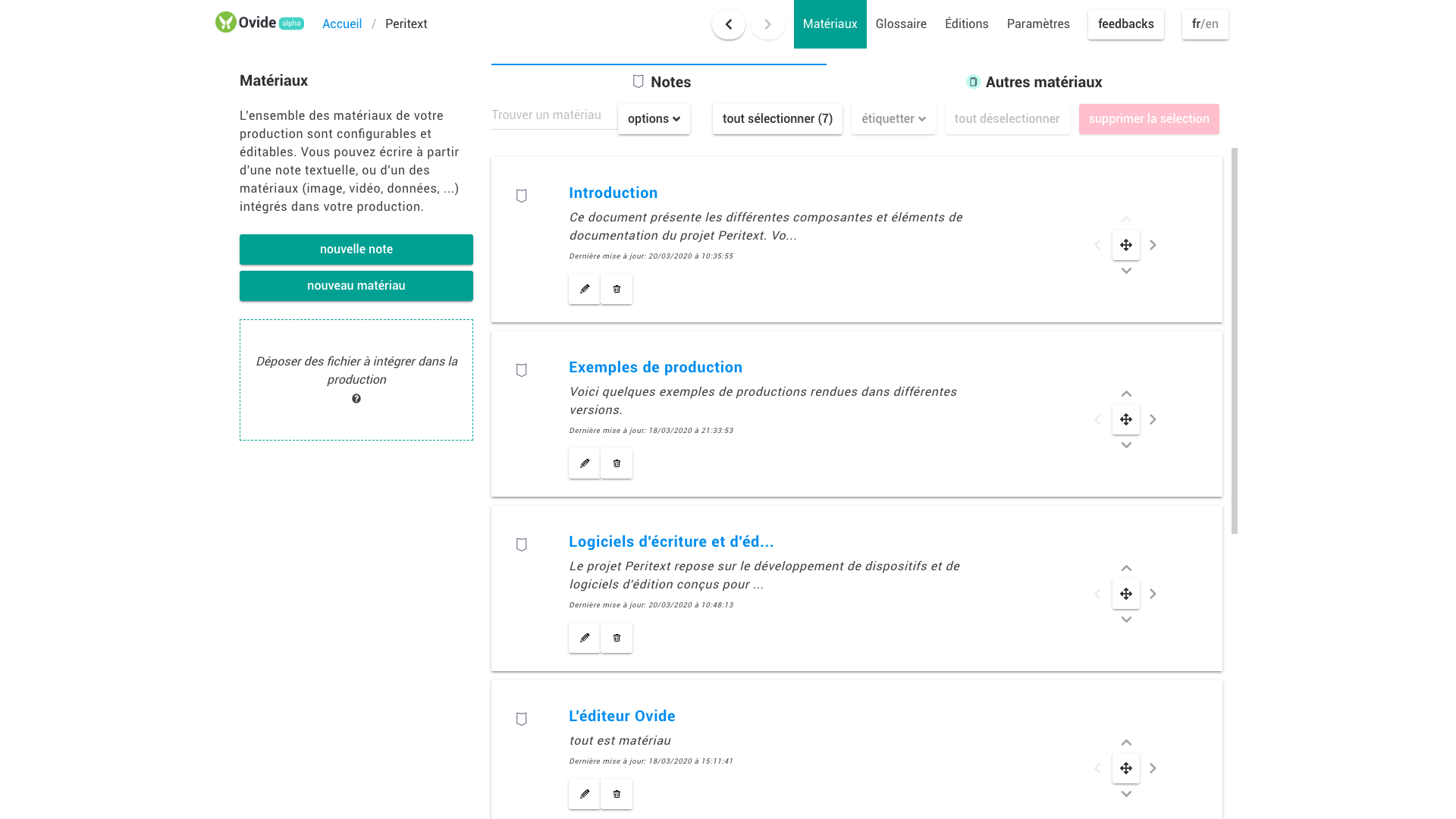
Task: Delete the L'éditeur Ovide note
Action: (617, 794)
